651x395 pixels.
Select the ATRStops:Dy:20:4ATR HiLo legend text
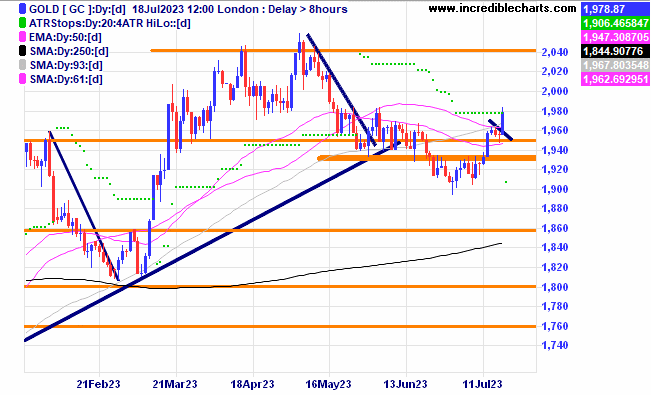(110, 23)
